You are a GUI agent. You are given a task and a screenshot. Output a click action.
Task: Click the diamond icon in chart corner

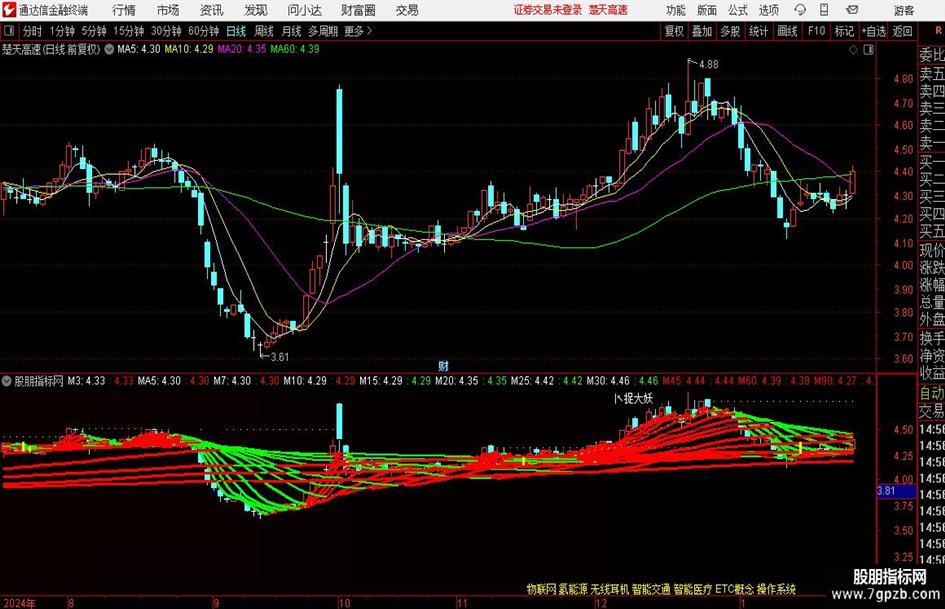853,50
